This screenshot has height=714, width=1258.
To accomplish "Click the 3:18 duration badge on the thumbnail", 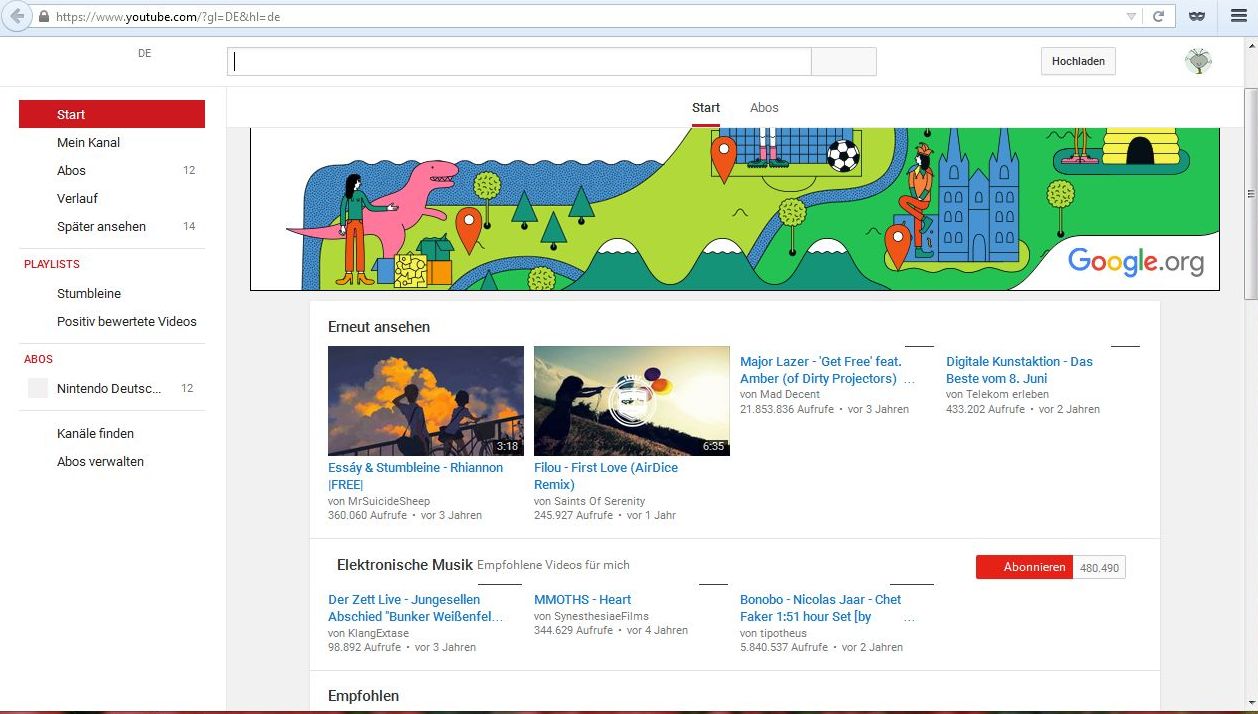I will (507, 446).
